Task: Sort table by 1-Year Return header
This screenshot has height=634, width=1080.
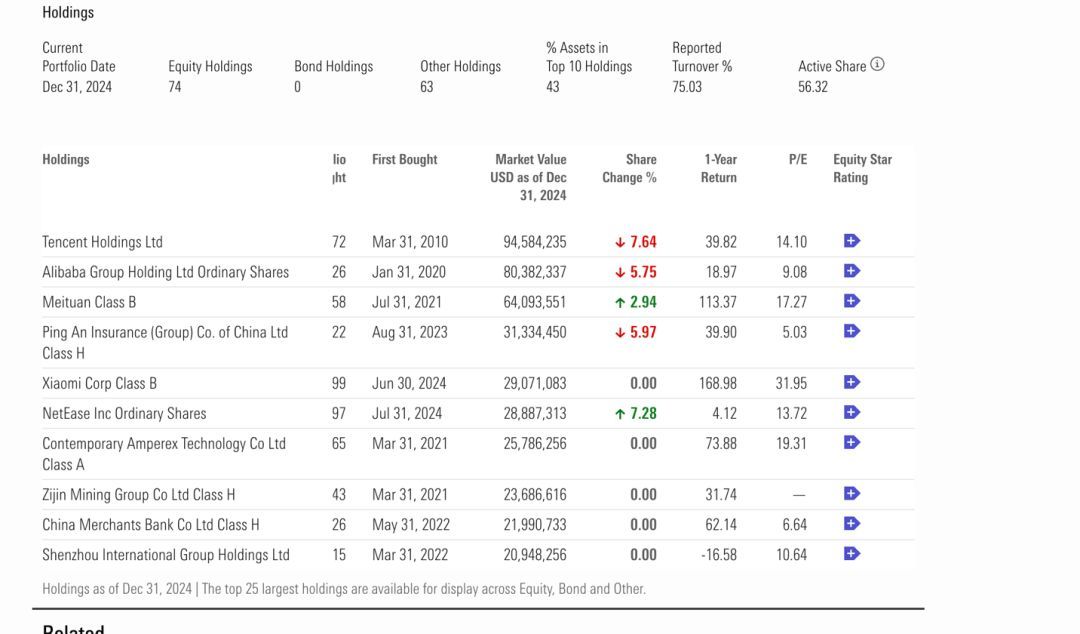Action: click(x=719, y=168)
